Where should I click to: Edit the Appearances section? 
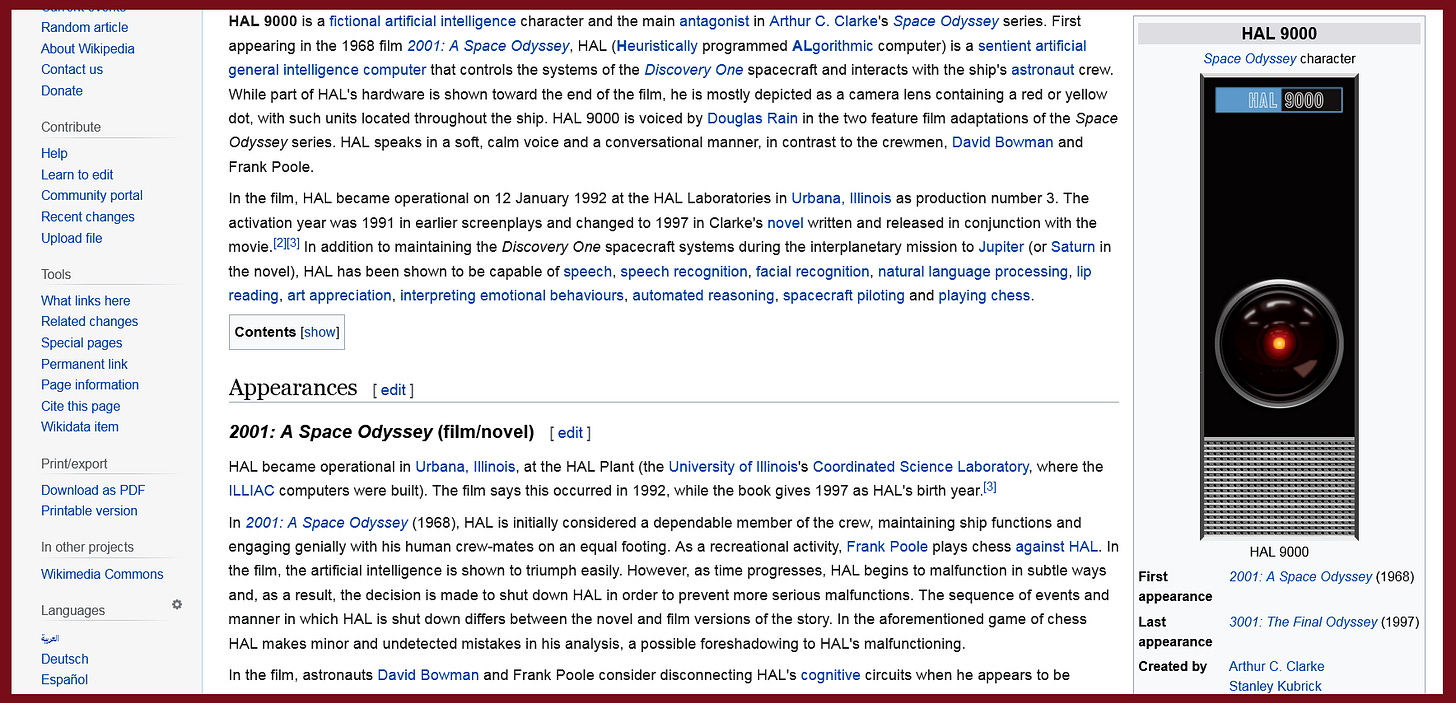pyautogui.click(x=393, y=390)
